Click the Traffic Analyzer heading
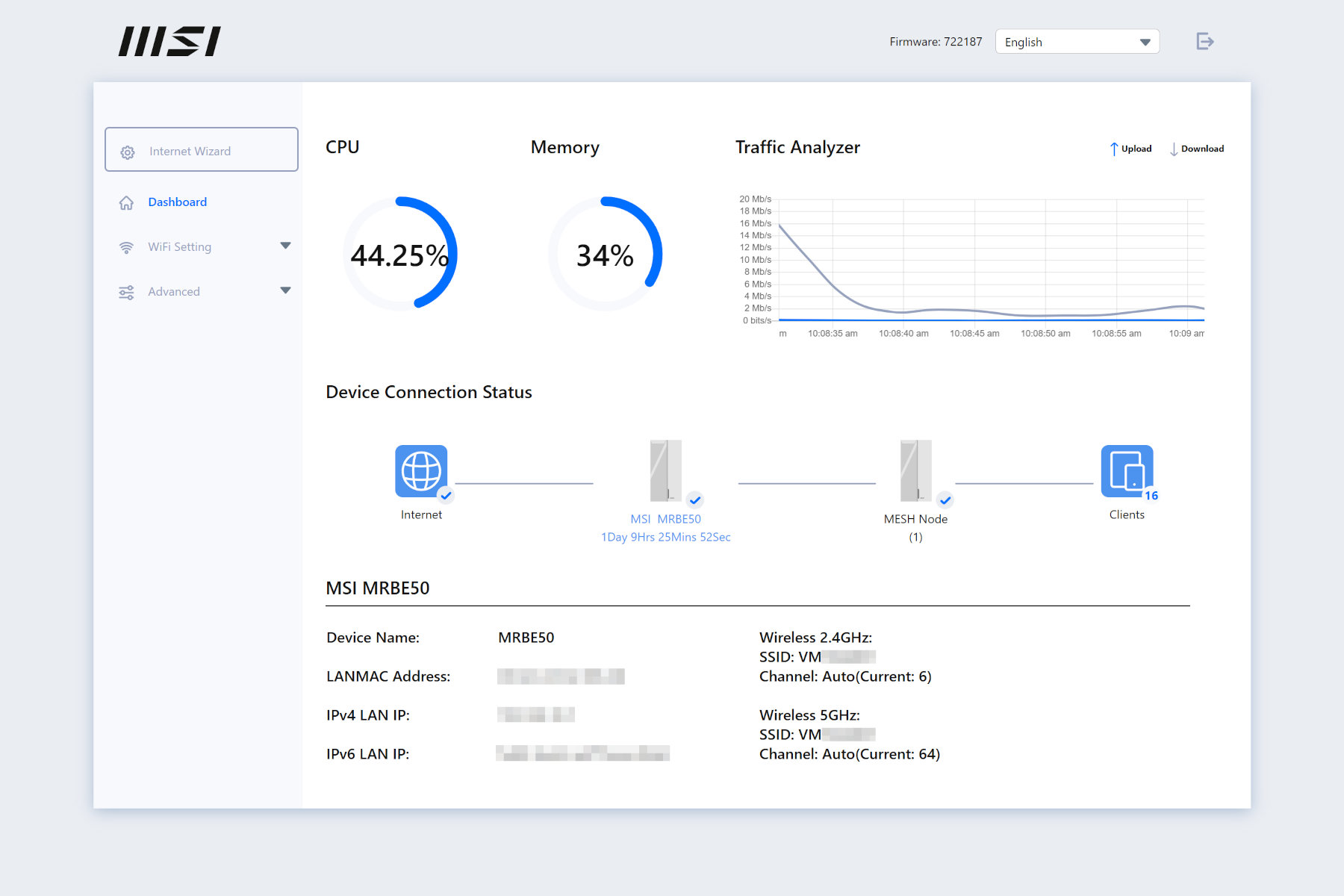The width and height of the screenshot is (1344, 896). pyautogui.click(x=797, y=147)
